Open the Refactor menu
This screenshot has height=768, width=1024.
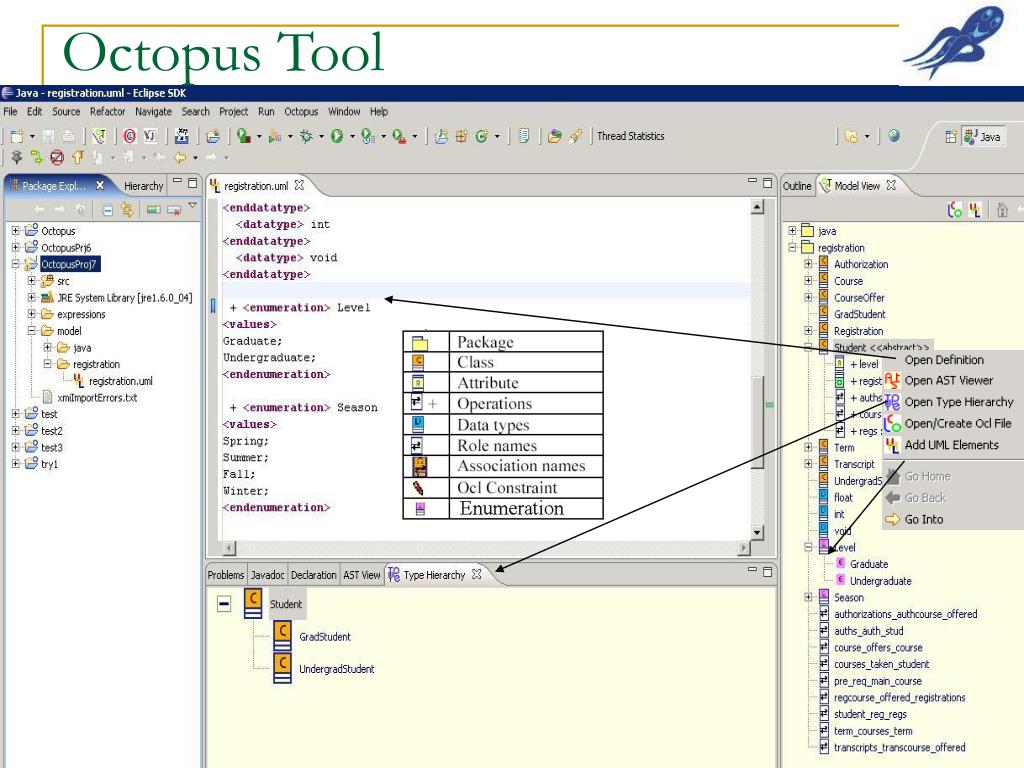107,112
